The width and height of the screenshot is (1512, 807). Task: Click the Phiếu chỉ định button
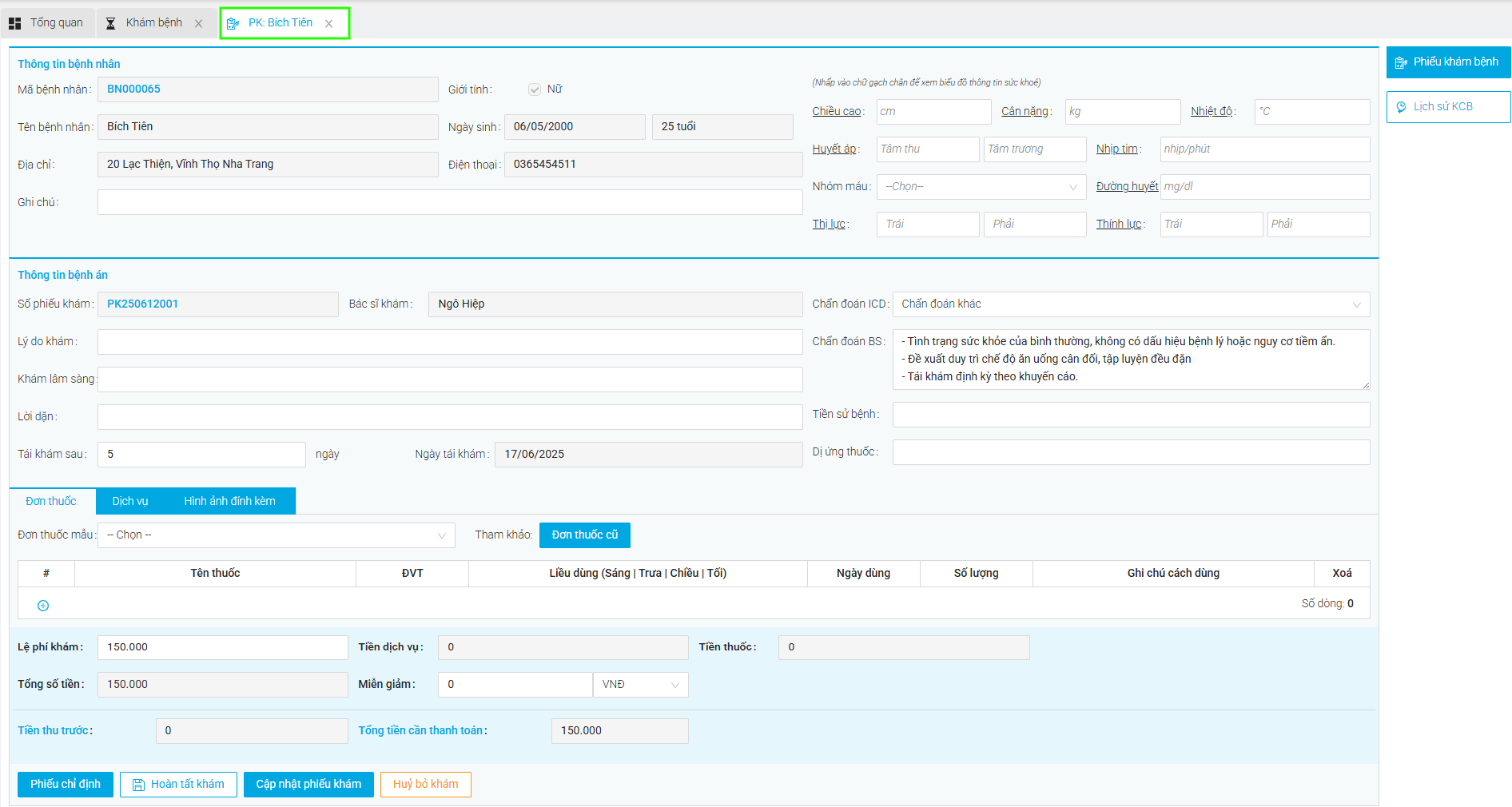click(x=66, y=785)
